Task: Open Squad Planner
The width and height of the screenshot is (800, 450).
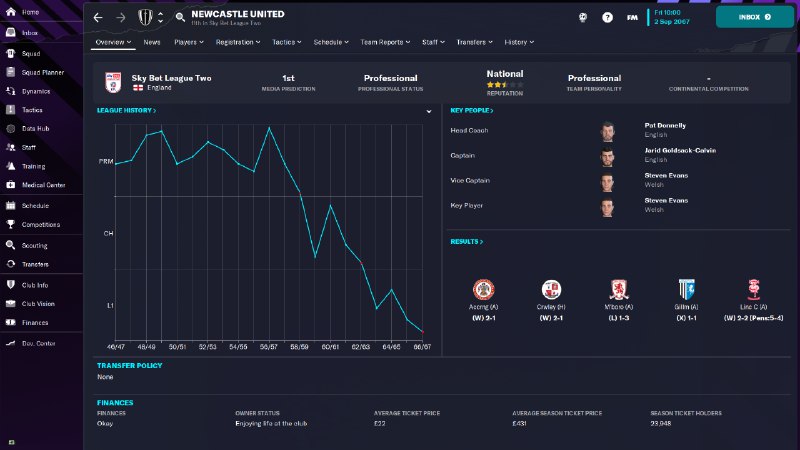Action: click(41, 72)
